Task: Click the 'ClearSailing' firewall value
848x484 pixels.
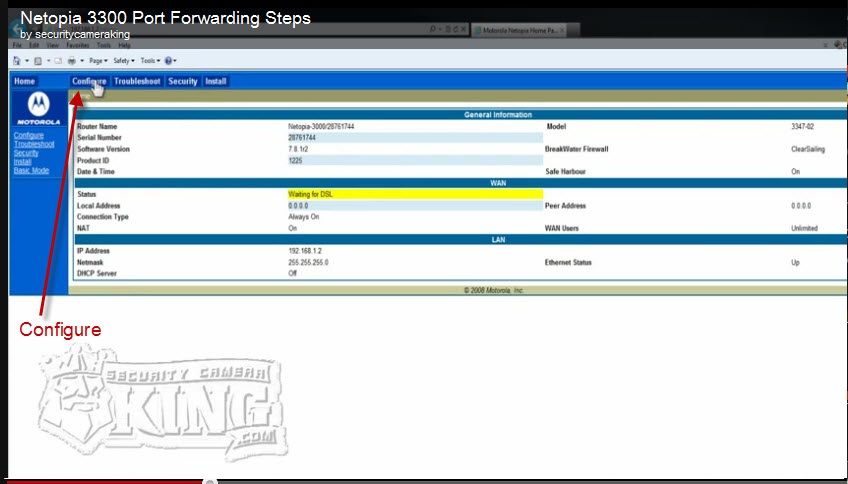Action: [808, 149]
